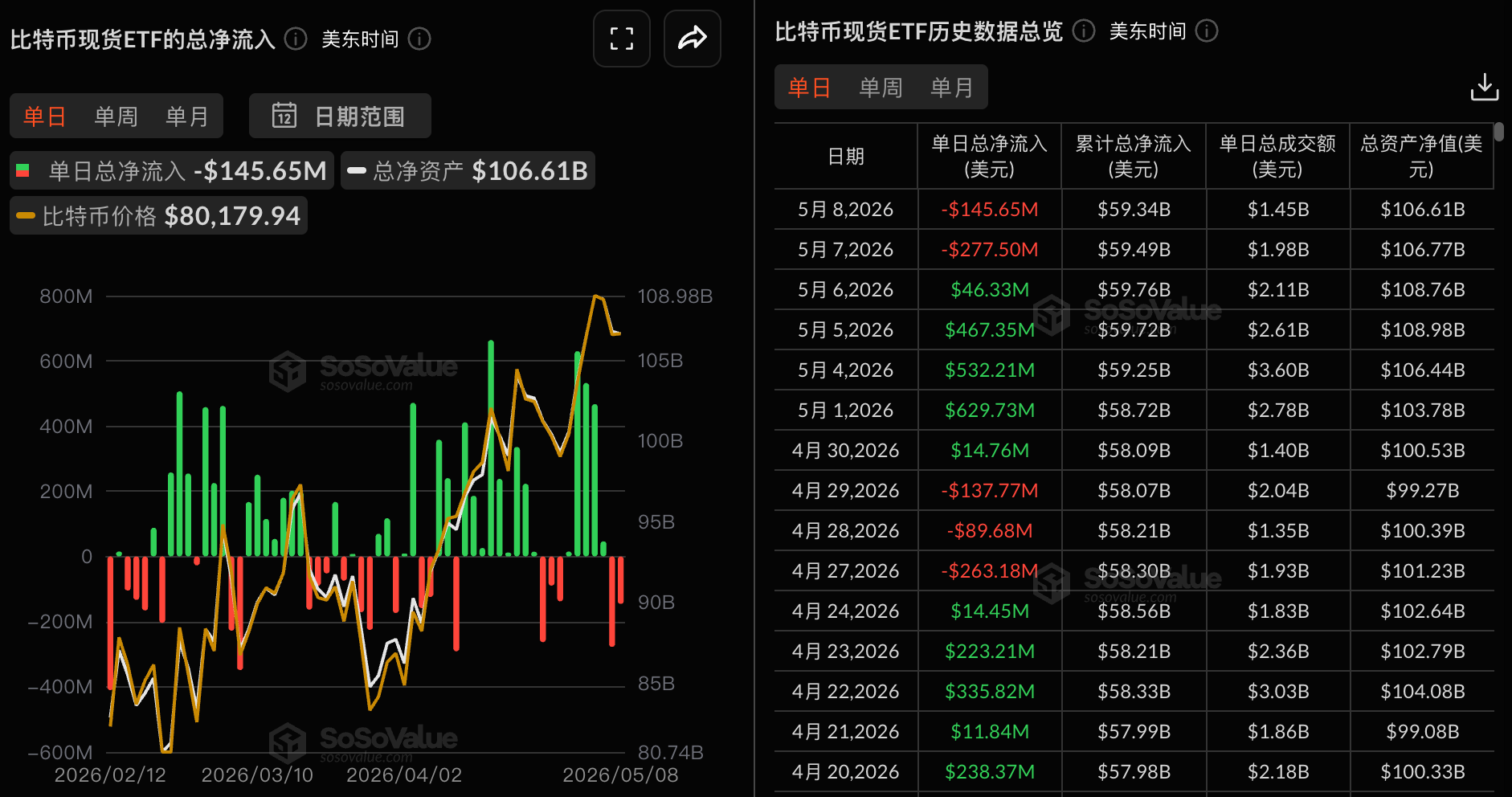Image resolution: width=1512 pixels, height=797 pixels.
Task: Share the net inflow chart
Action: coord(692,39)
